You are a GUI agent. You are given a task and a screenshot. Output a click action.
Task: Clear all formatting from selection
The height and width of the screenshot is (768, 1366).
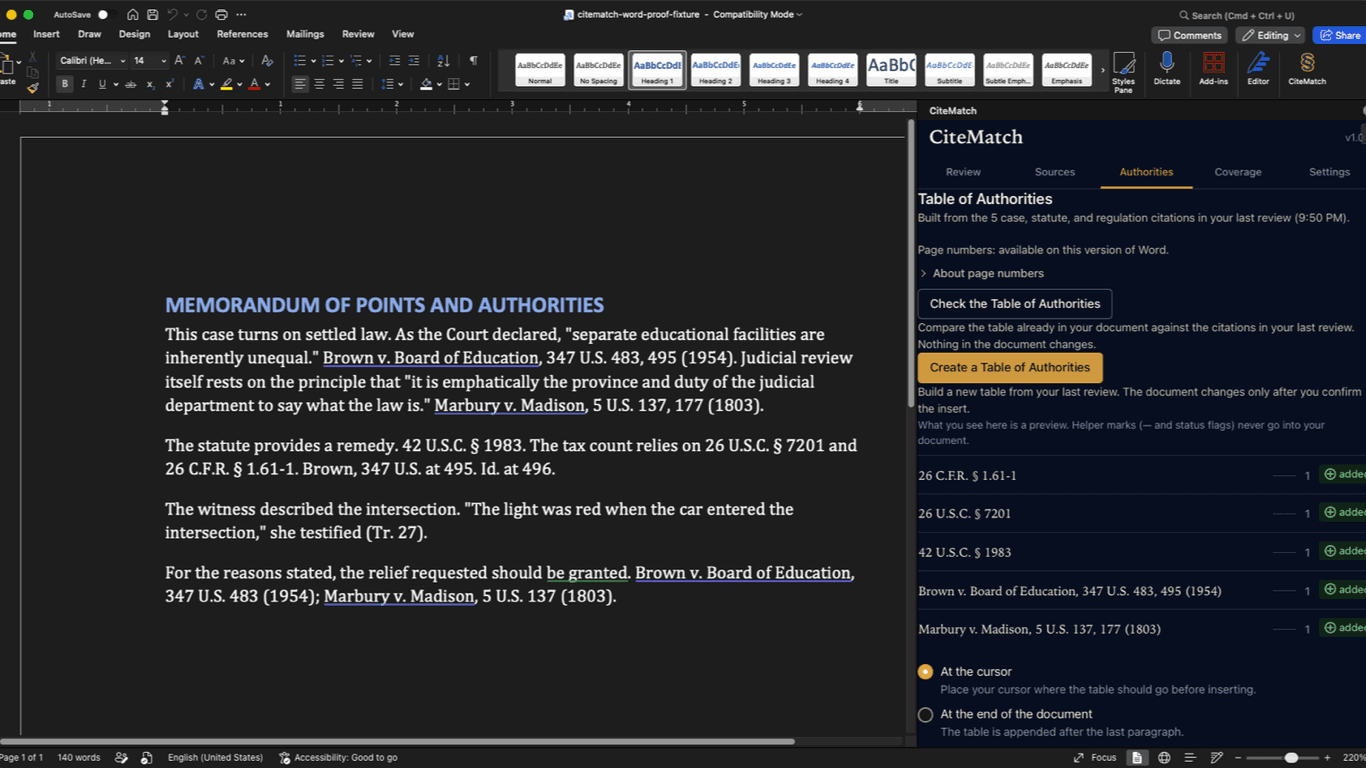click(267, 61)
